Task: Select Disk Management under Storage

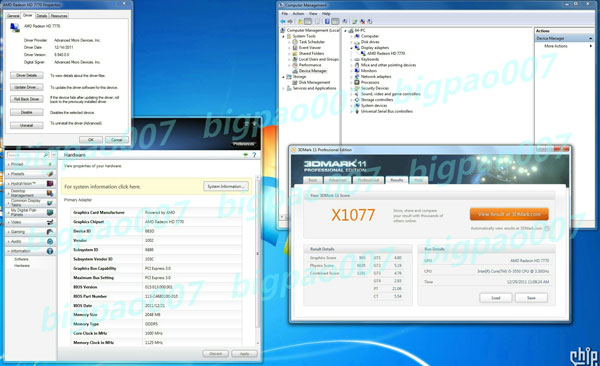Action: coord(314,82)
